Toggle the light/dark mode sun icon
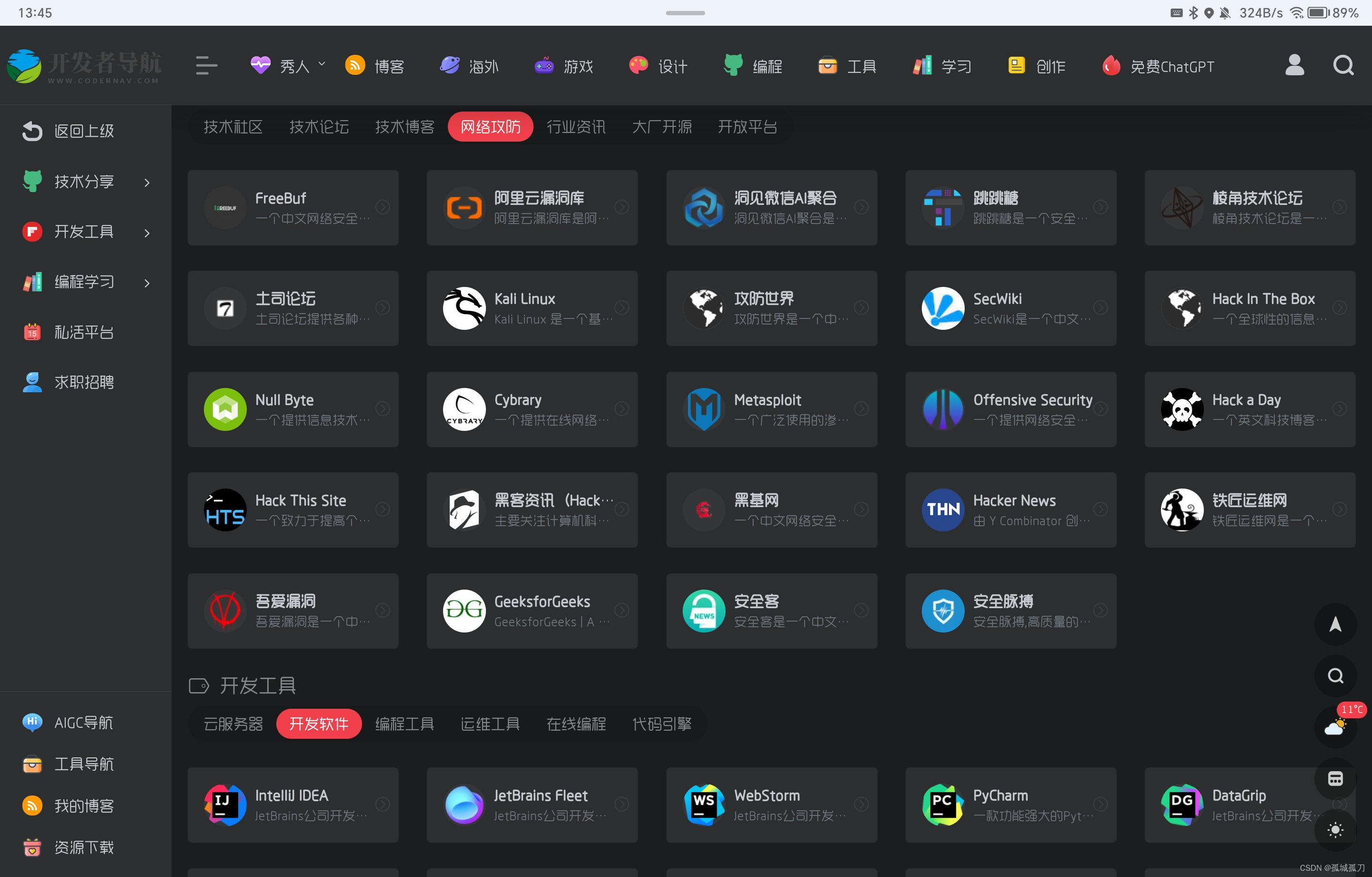Image resolution: width=1372 pixels, height=877 pixels. (x=1335, y=830)
